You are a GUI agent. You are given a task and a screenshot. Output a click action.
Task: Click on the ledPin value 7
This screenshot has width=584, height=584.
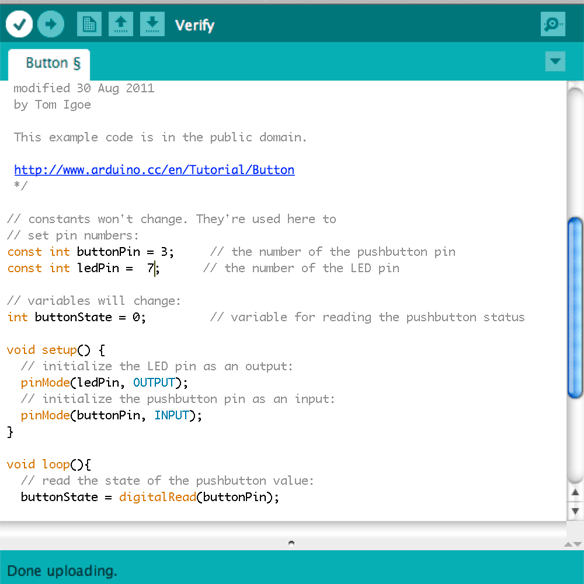[x=150, y=268]
